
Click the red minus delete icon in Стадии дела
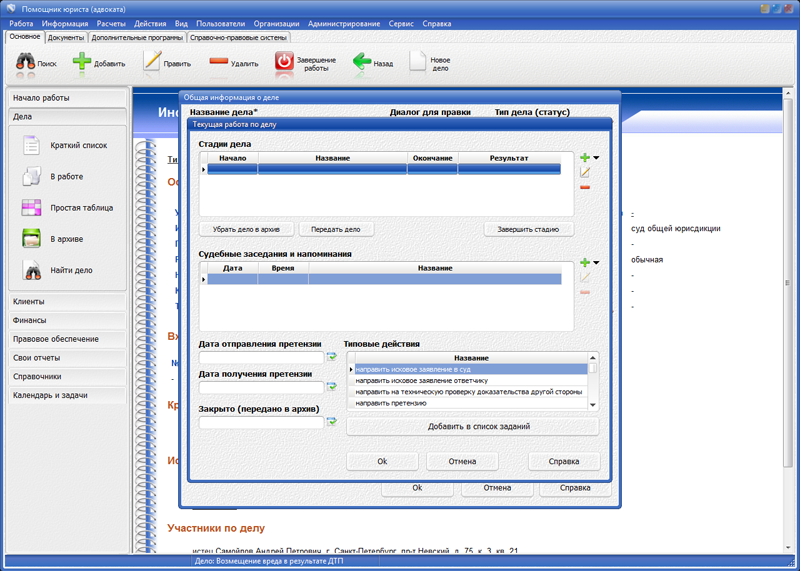[585, 187]
